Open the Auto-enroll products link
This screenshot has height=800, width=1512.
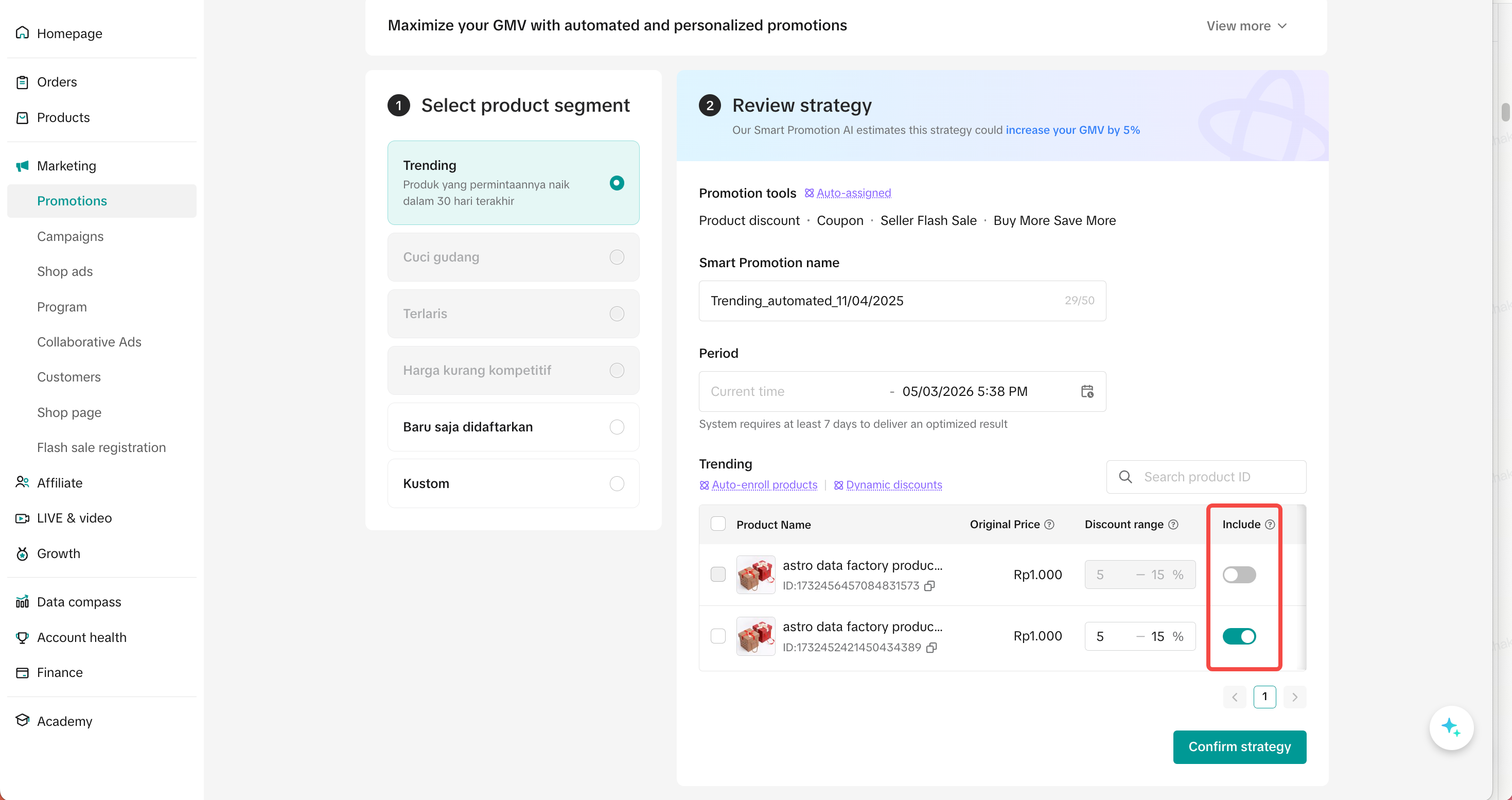pos(764,485)
